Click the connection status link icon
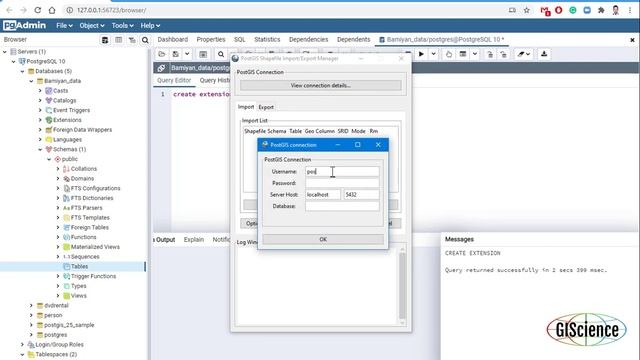Screen dimensions: 640x360 pos(161,68)
